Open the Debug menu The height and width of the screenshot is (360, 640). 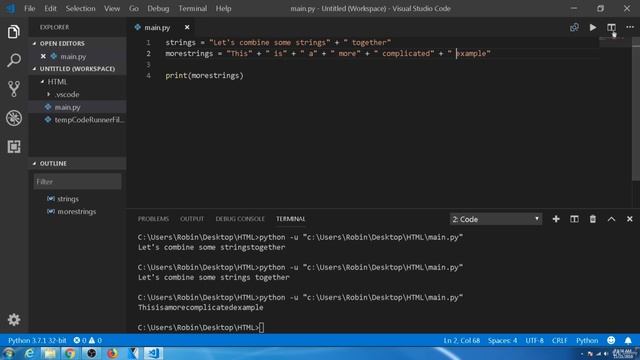[158, 9]
